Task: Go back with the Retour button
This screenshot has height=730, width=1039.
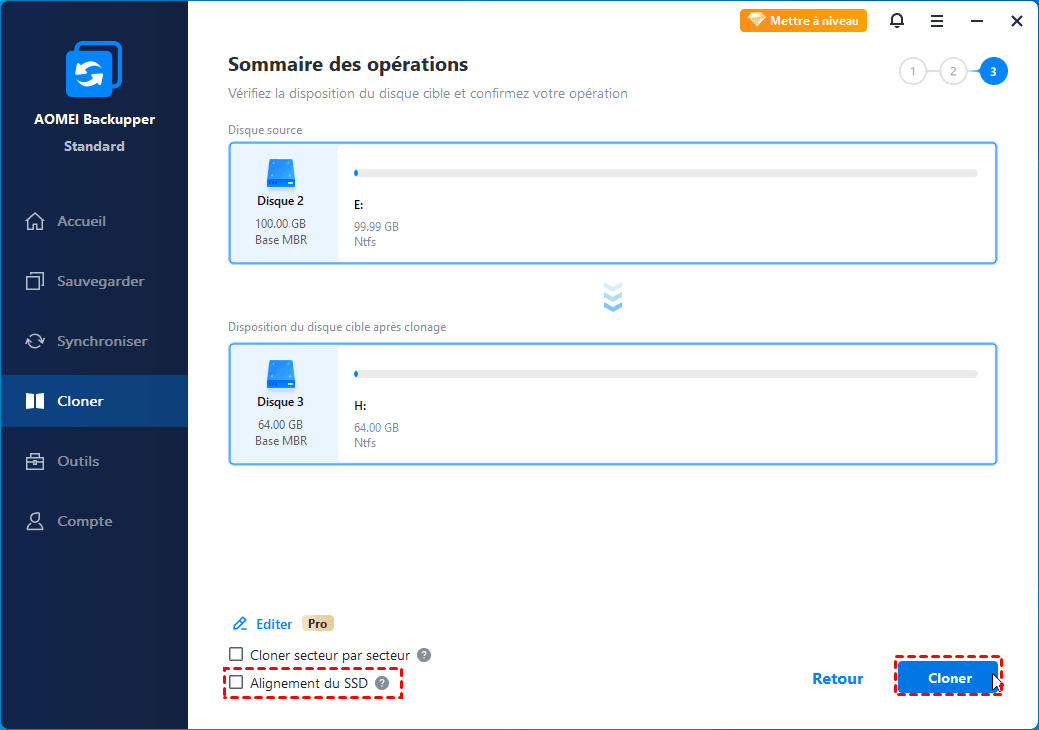Action: (x=838, y=678)
